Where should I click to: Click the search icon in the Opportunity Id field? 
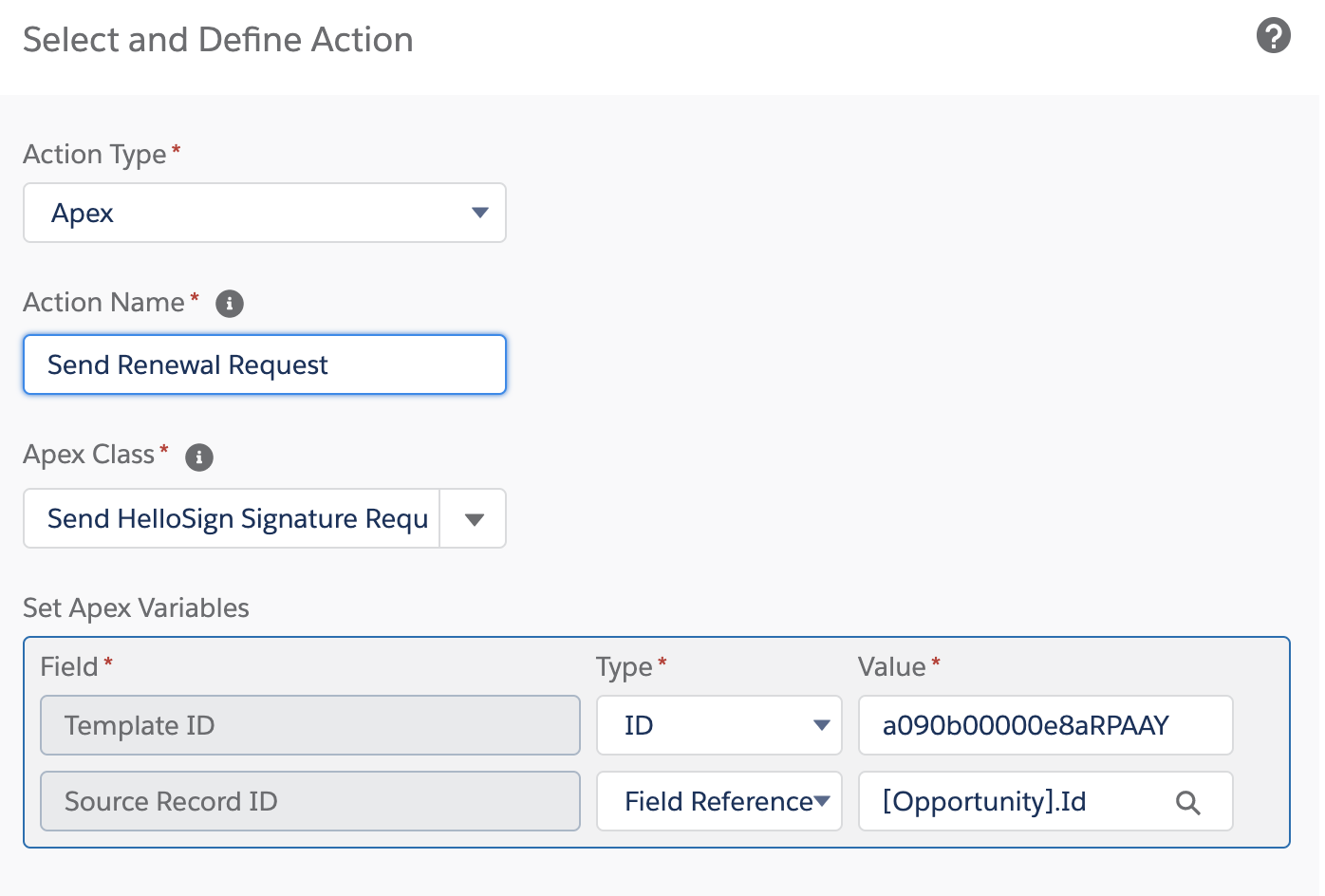click(1187, 803)
